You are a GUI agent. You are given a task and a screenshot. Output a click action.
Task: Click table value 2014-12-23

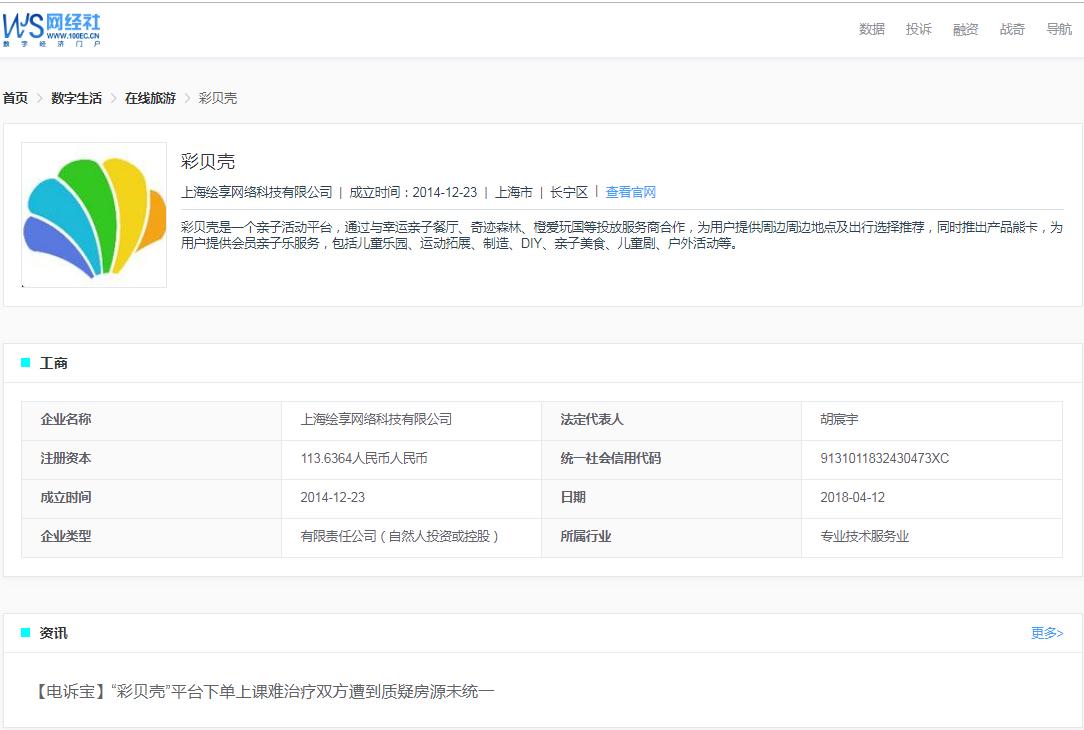[333, 497]
